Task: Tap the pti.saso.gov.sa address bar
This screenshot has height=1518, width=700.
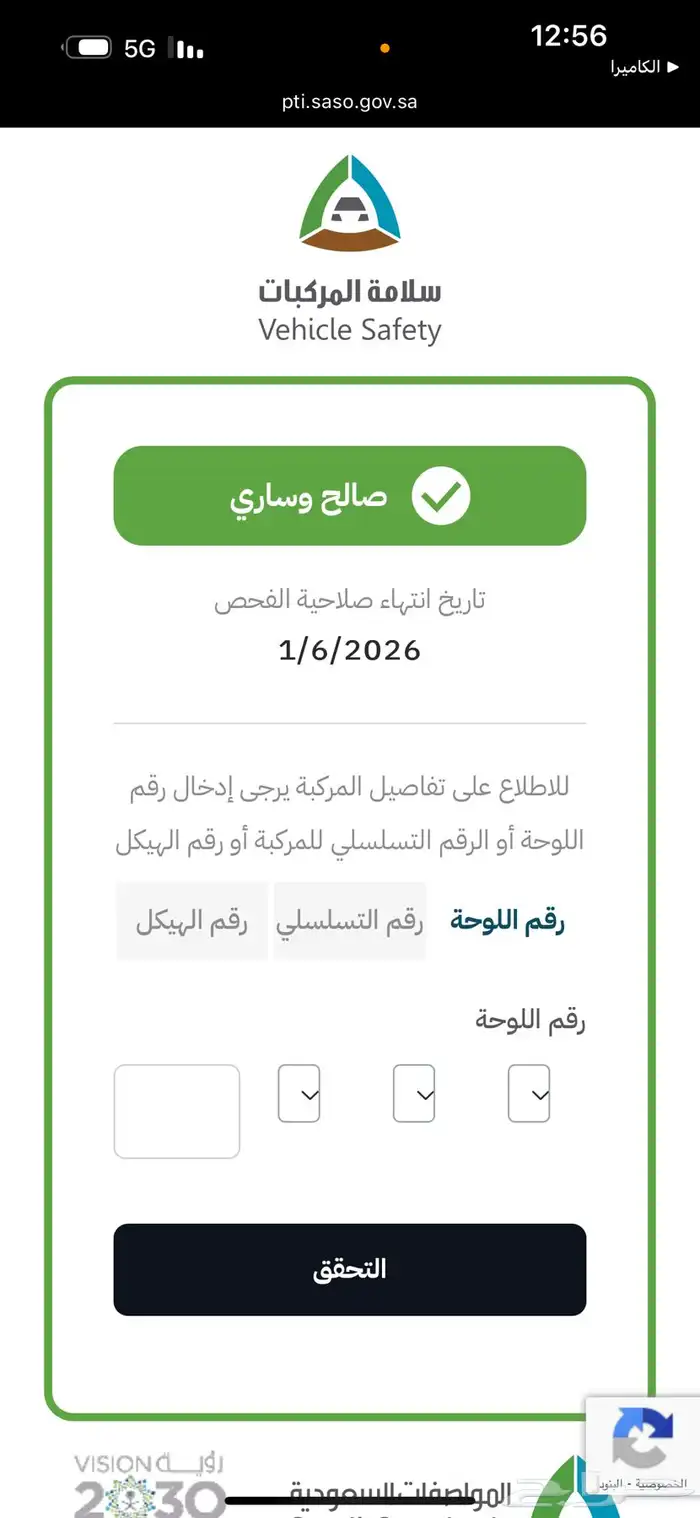Action: click(x=350, y=102)
